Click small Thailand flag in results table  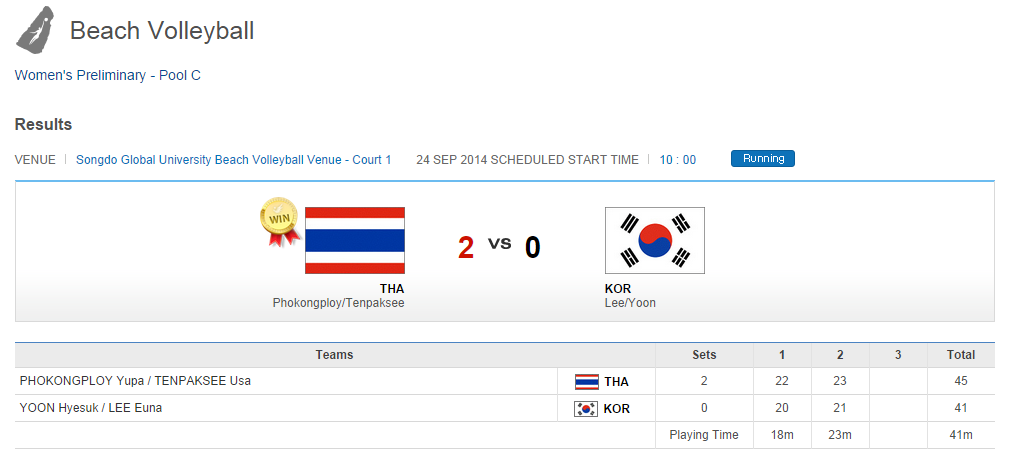[x=587, y=381]
